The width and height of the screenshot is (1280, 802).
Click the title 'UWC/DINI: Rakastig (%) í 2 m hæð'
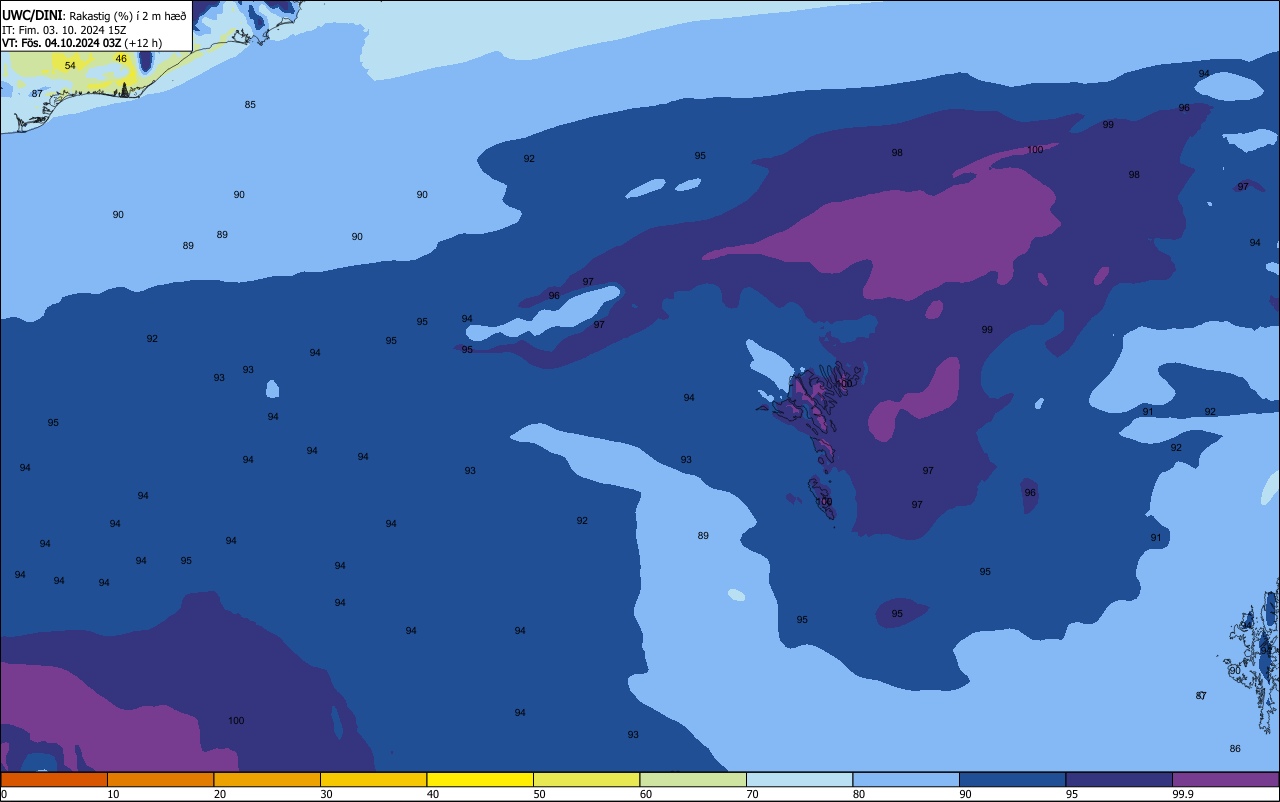(94, 16)
